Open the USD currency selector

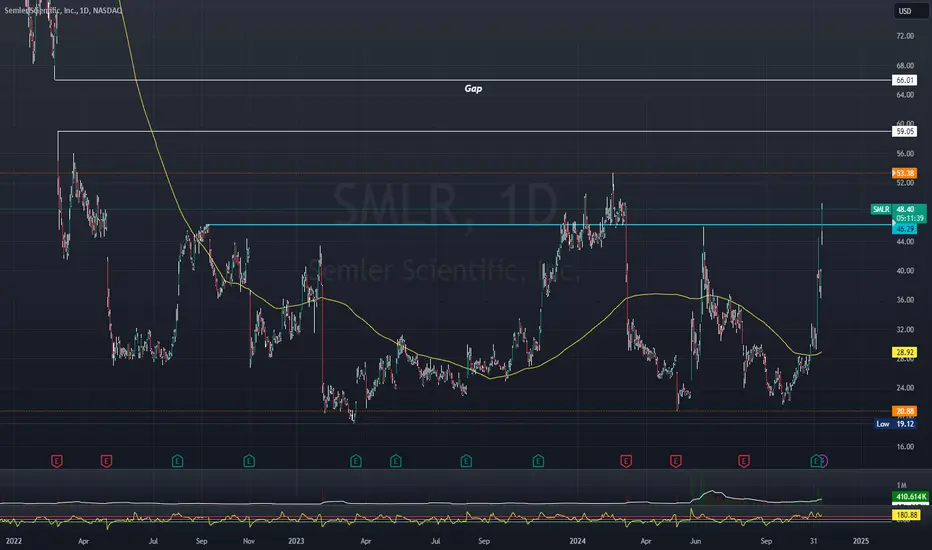pyautogui.click(x=911, y=11)
